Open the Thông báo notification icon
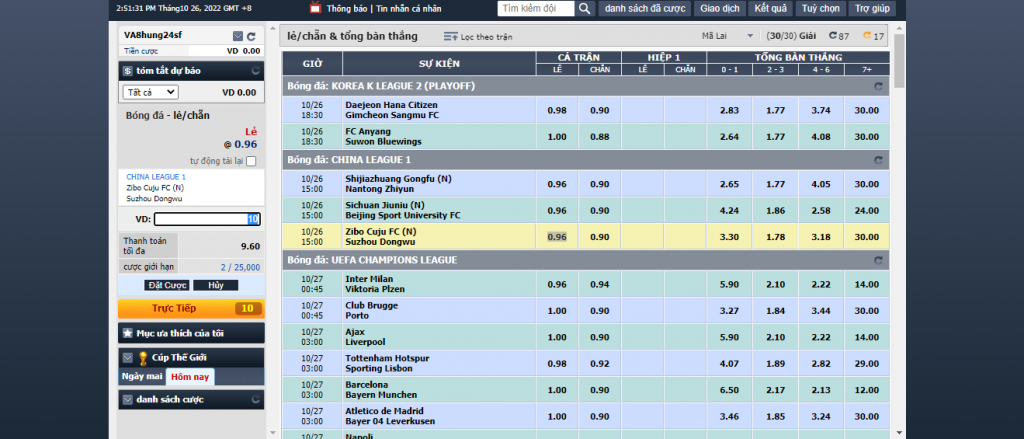The width and height of the screenshot is (1024, 439). click(315, 8)
